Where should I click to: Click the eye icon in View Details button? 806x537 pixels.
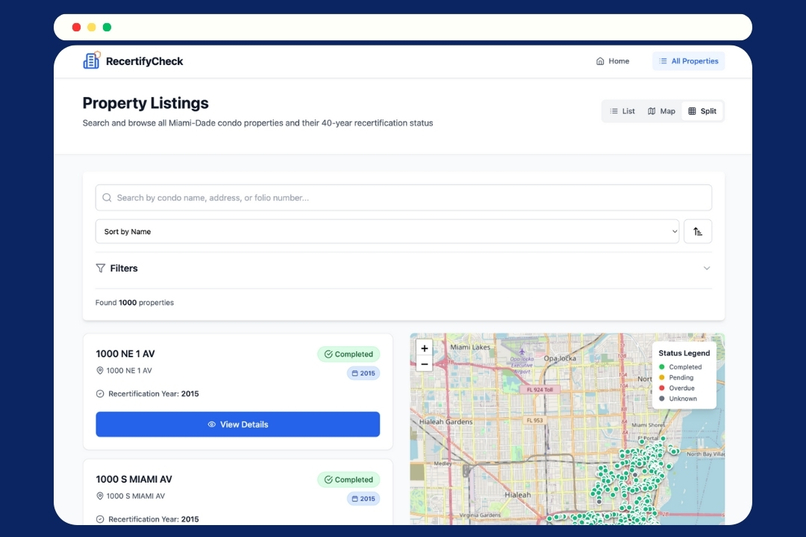tap(211, 424)
